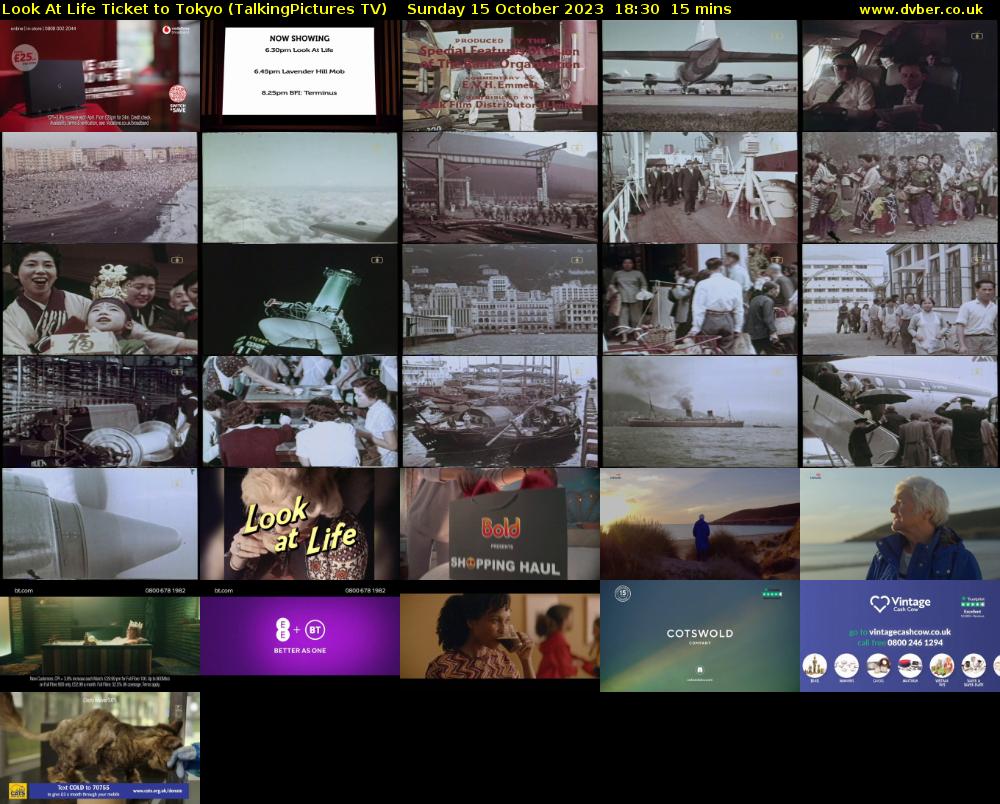Select the programme title 'Look At Life Ticket to Tokyo'

[114, 9]
